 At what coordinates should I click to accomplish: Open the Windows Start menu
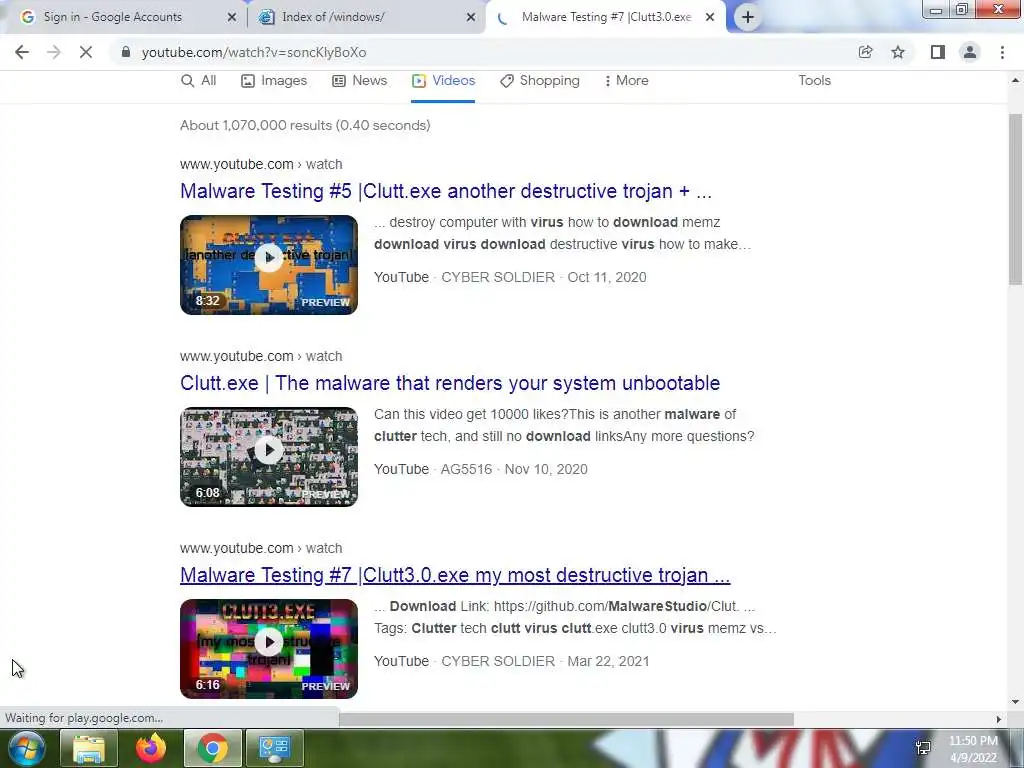coord(27,748)
